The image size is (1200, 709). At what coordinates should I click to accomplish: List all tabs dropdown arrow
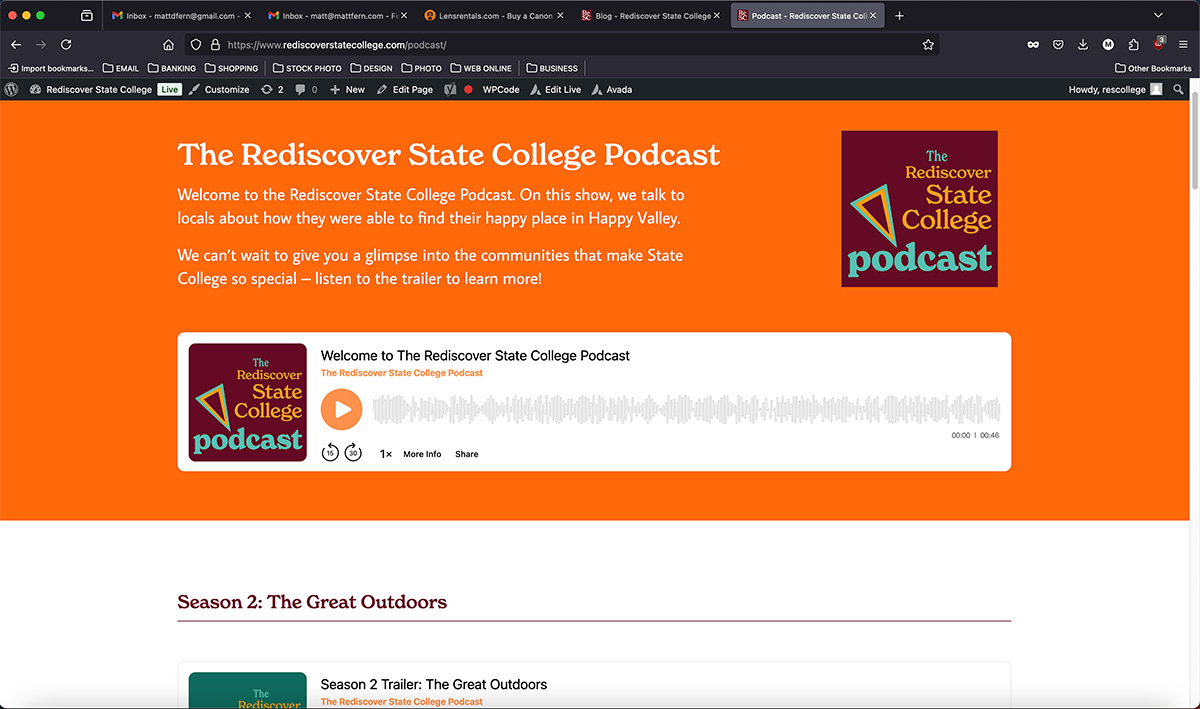pos(1158,16)
